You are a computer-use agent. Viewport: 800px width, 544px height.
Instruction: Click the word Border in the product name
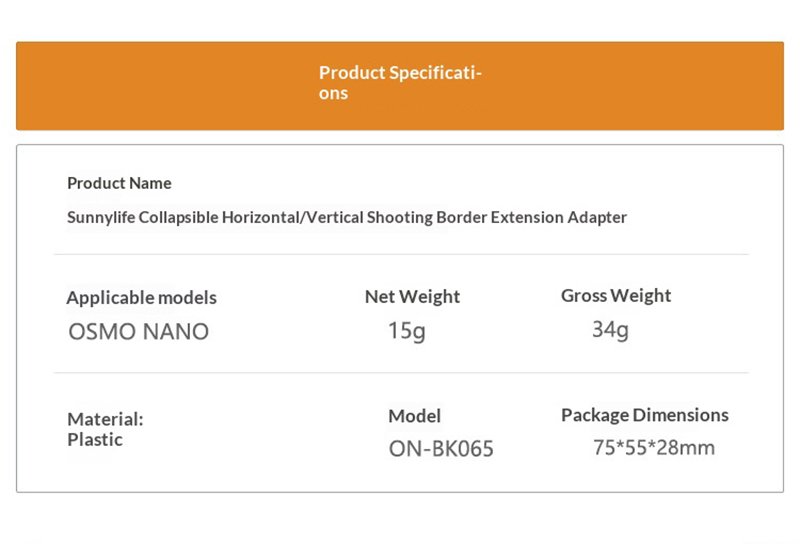pyautogui.click(x=461, y=217)
